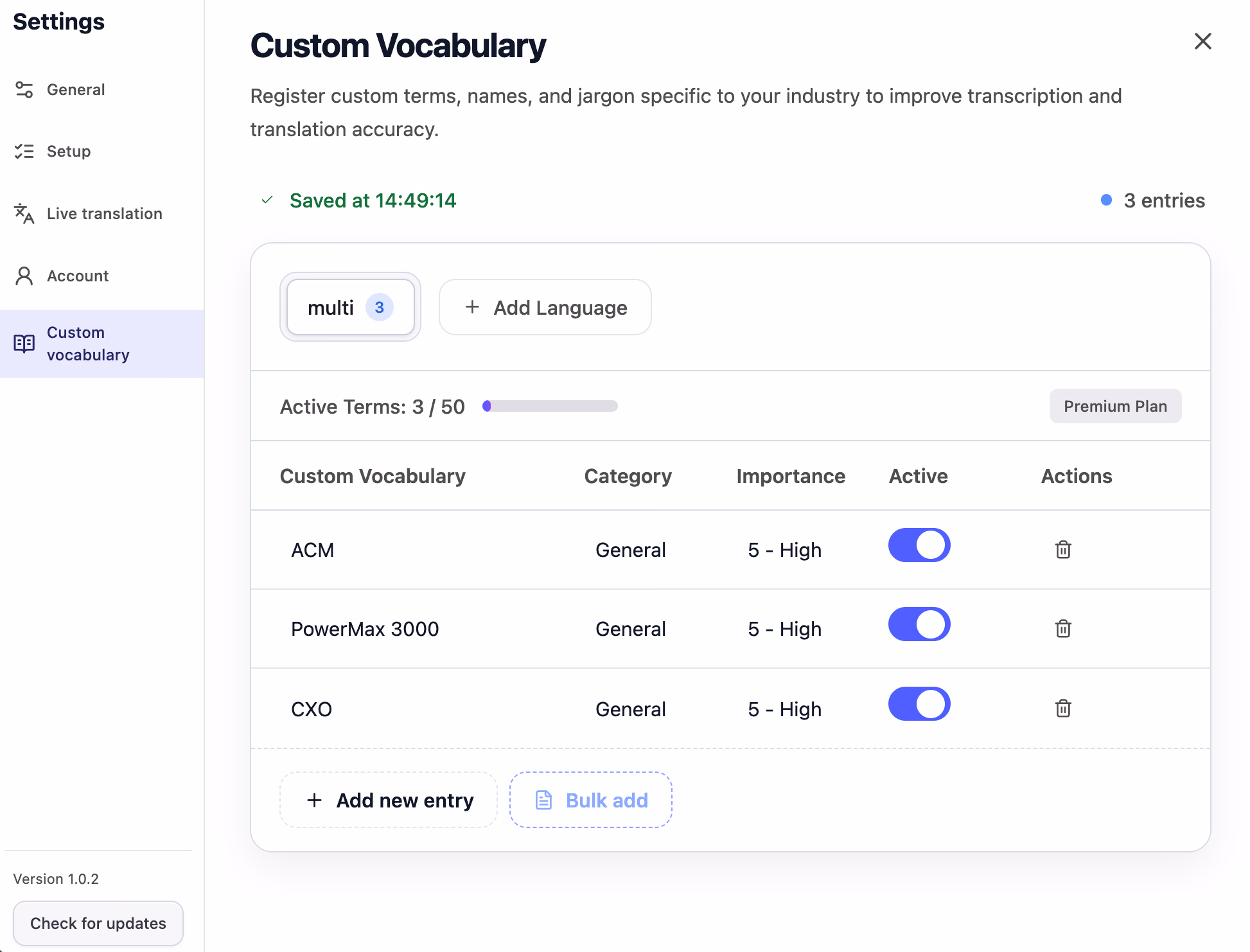Click Add Language button
Viewport: 1250px width, 952px height.
[545, 307]
